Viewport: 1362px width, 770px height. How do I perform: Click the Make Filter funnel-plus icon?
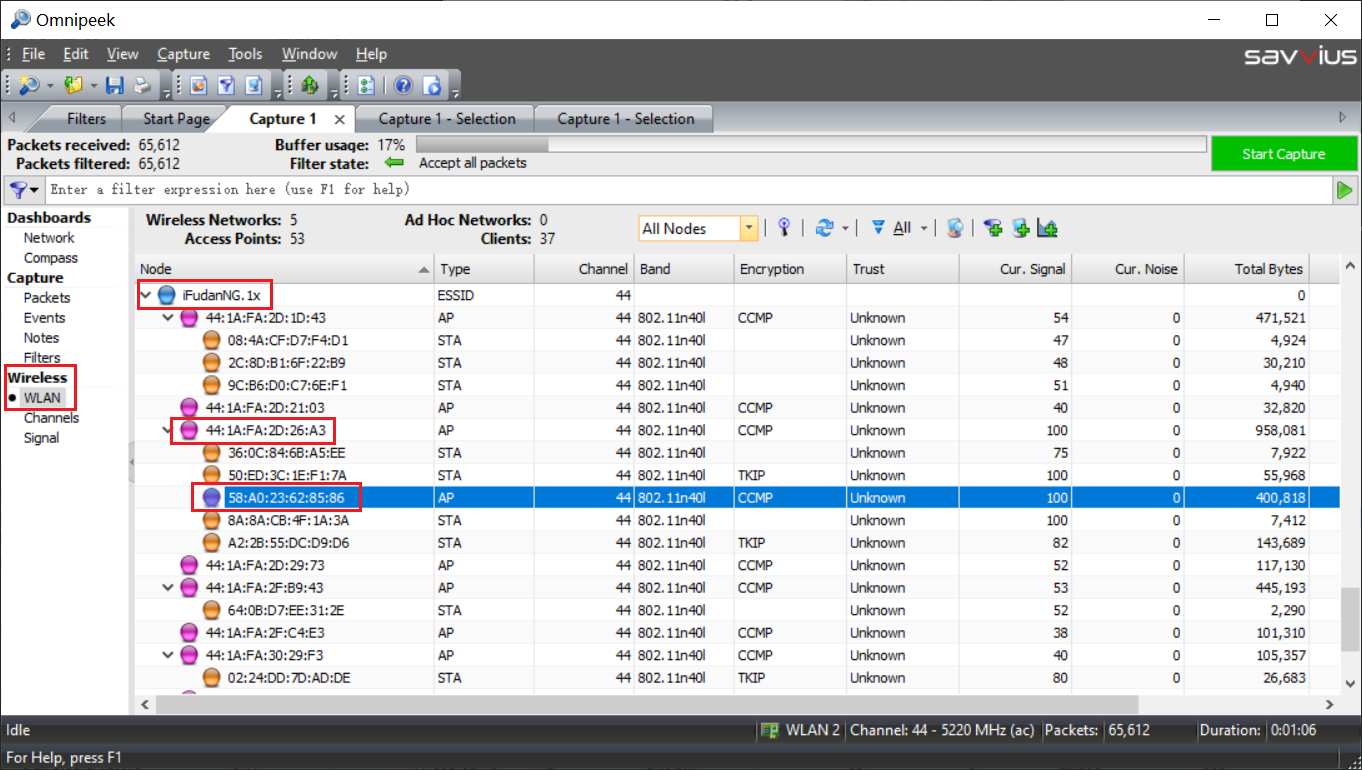tap(993, 228)
